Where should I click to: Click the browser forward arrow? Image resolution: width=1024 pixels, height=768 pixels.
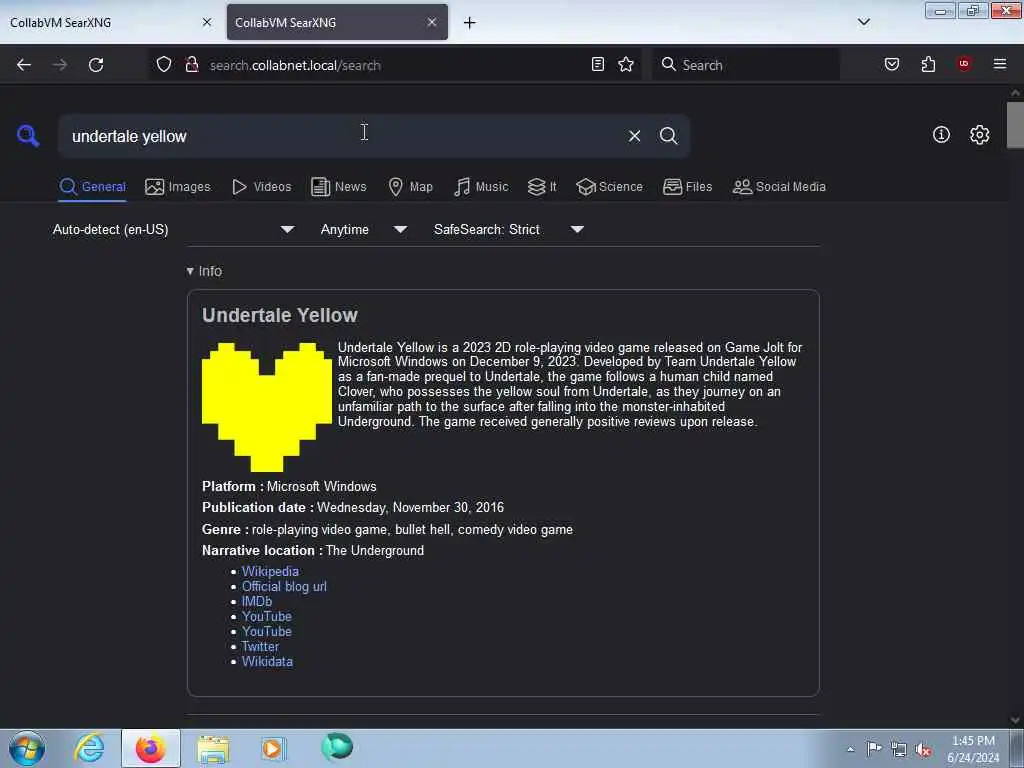[x=59, y=65]
